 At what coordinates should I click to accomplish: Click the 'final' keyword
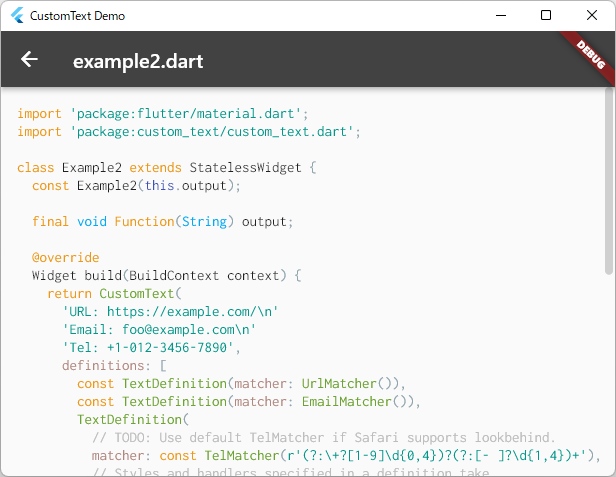[x=51, y=222]
